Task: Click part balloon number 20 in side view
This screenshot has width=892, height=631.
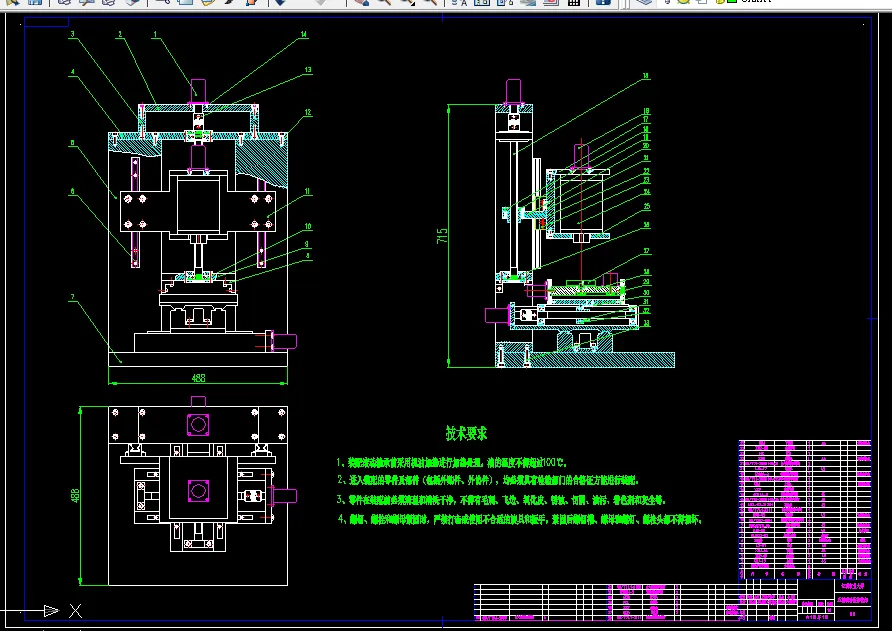Action: click(x=646, y=146)
